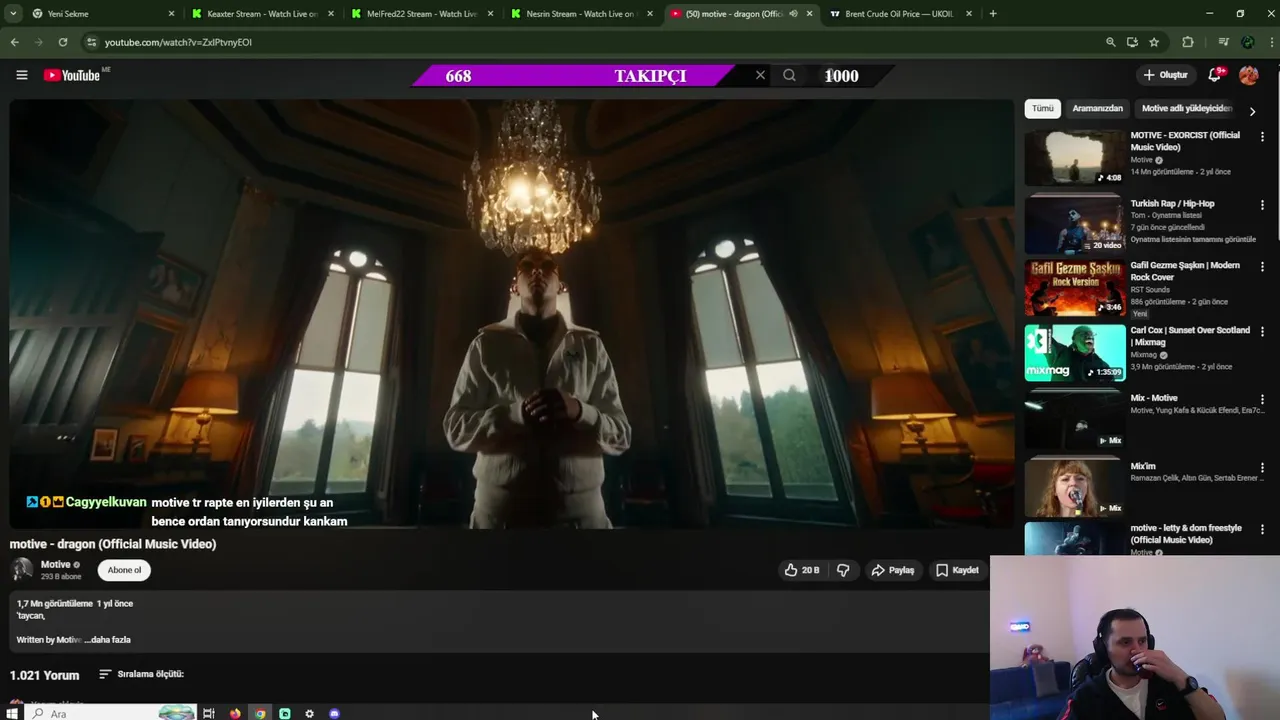
Task: Open options for Gafil Gezme Şaşkın video
Action: click(x=1262, y=267)
